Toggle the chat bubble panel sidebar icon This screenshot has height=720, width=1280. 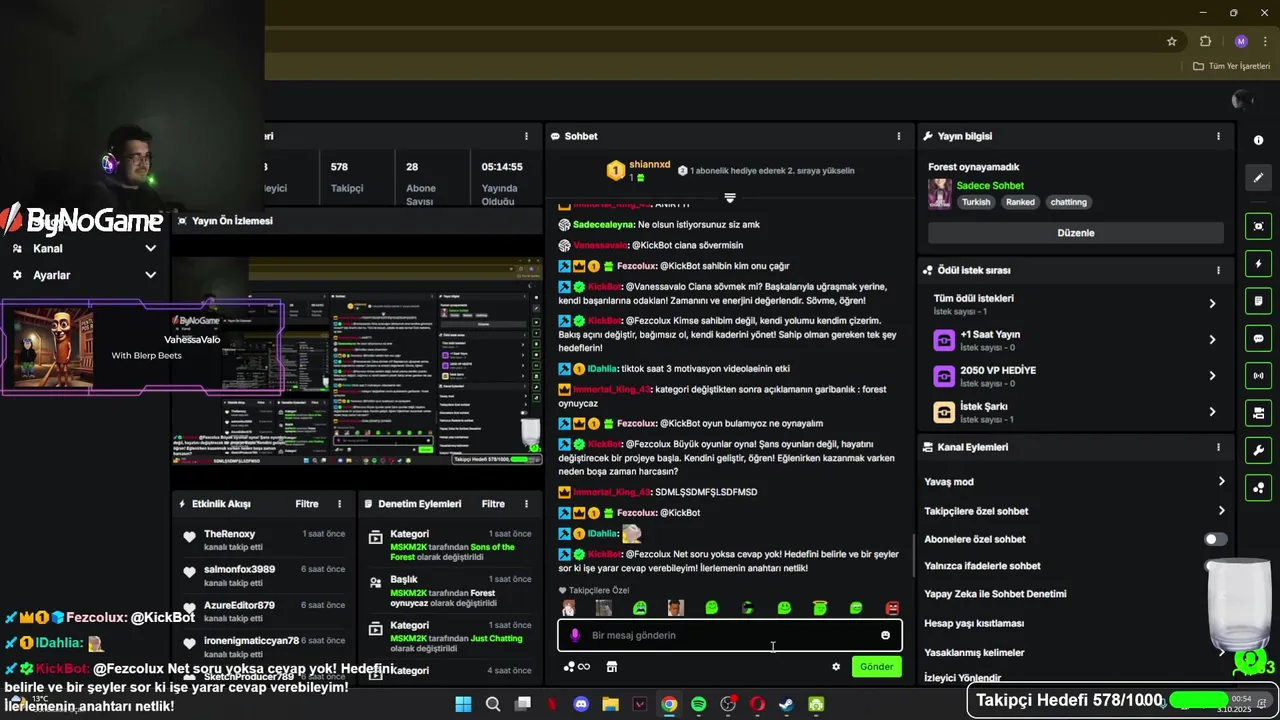tap(1258, 338)
